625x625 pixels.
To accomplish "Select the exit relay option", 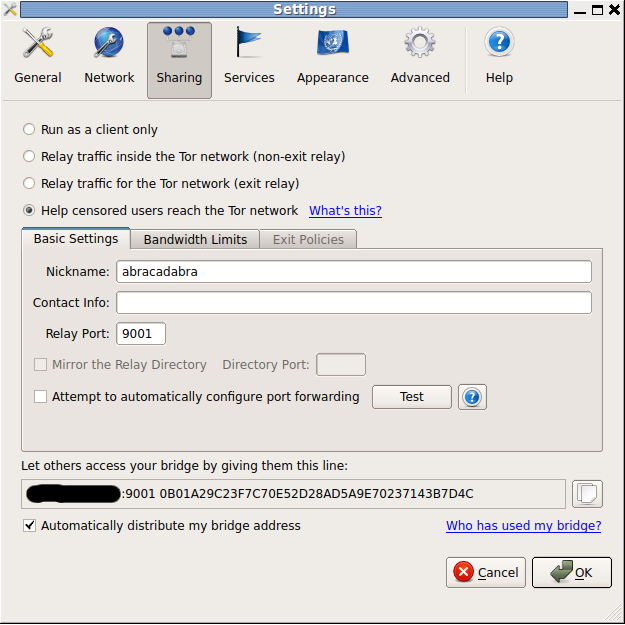I will [x=29, y=184].
